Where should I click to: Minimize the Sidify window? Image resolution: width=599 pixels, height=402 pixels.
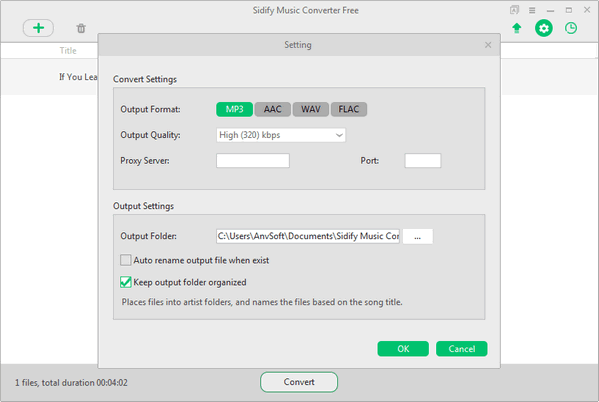(x=550, y=10)
